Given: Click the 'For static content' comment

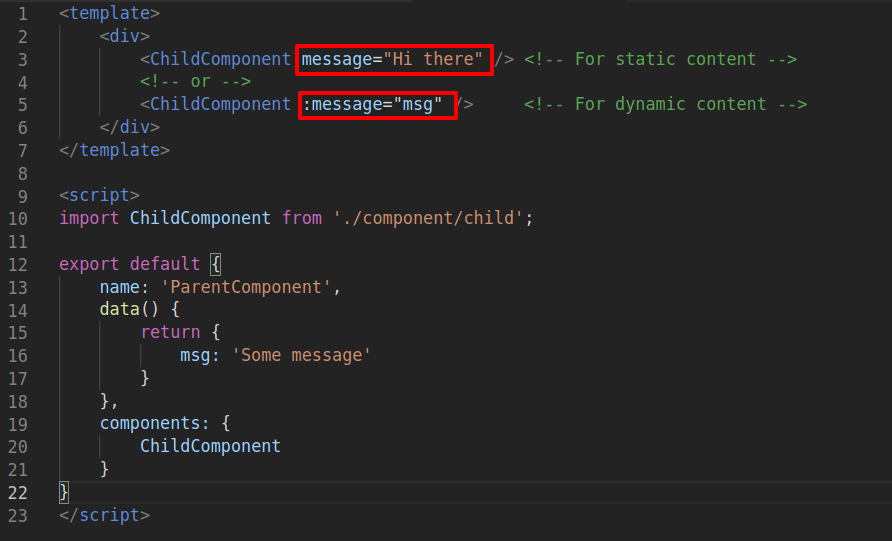Looking at the screenshot, I should click(x=660, y=59).
